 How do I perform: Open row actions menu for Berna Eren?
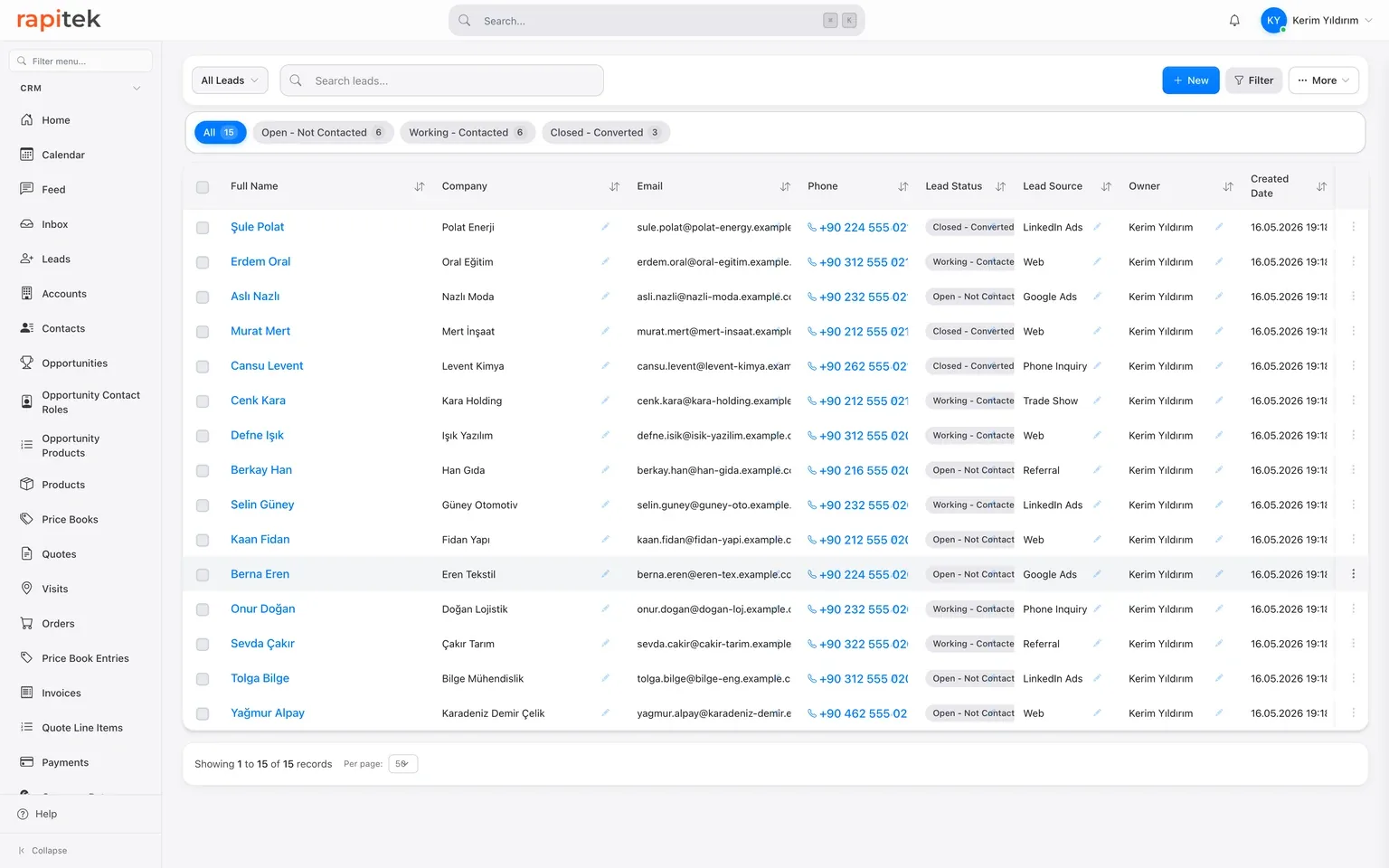(x=1353, y=574)
